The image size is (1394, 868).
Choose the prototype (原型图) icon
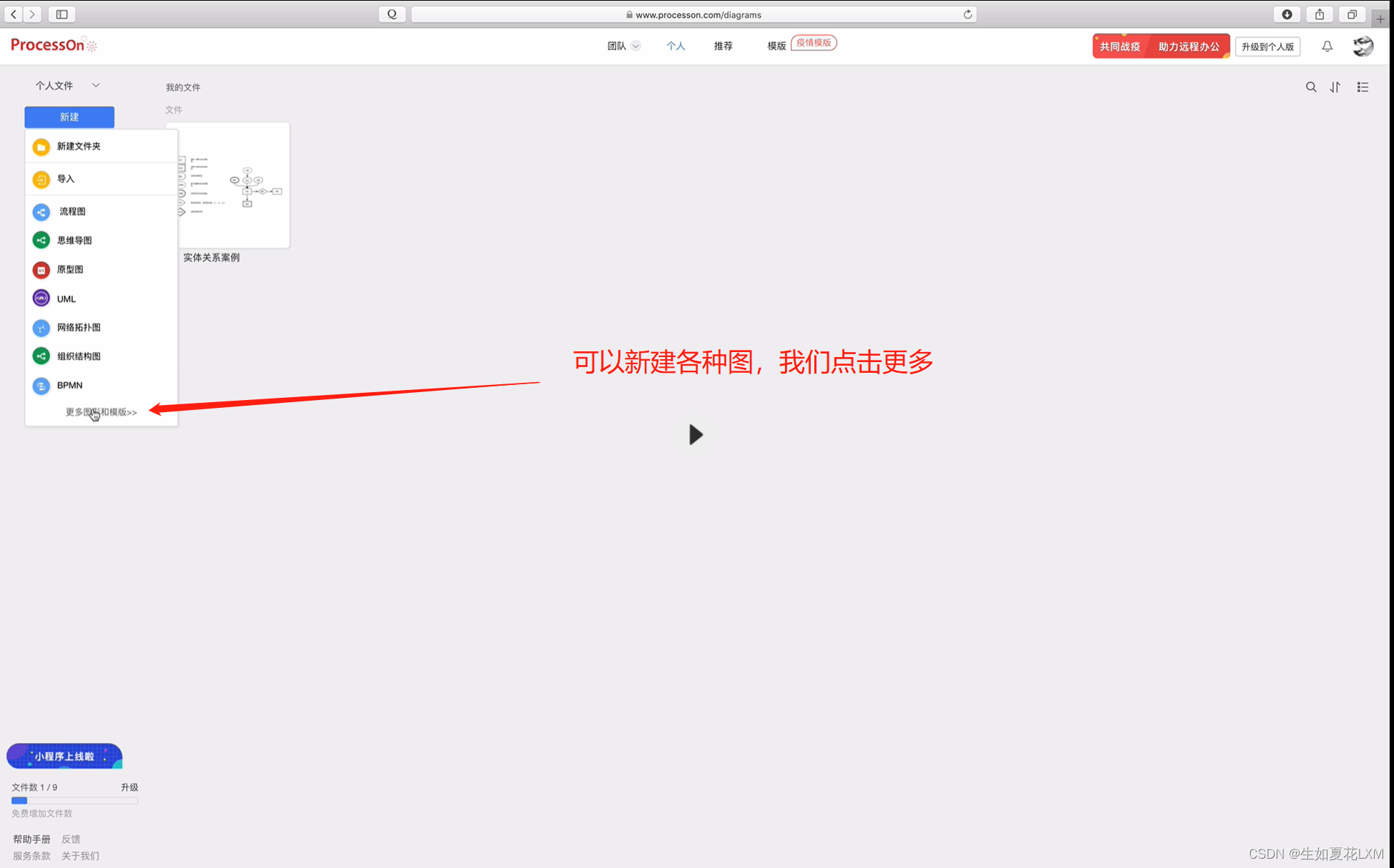[42, 270]
